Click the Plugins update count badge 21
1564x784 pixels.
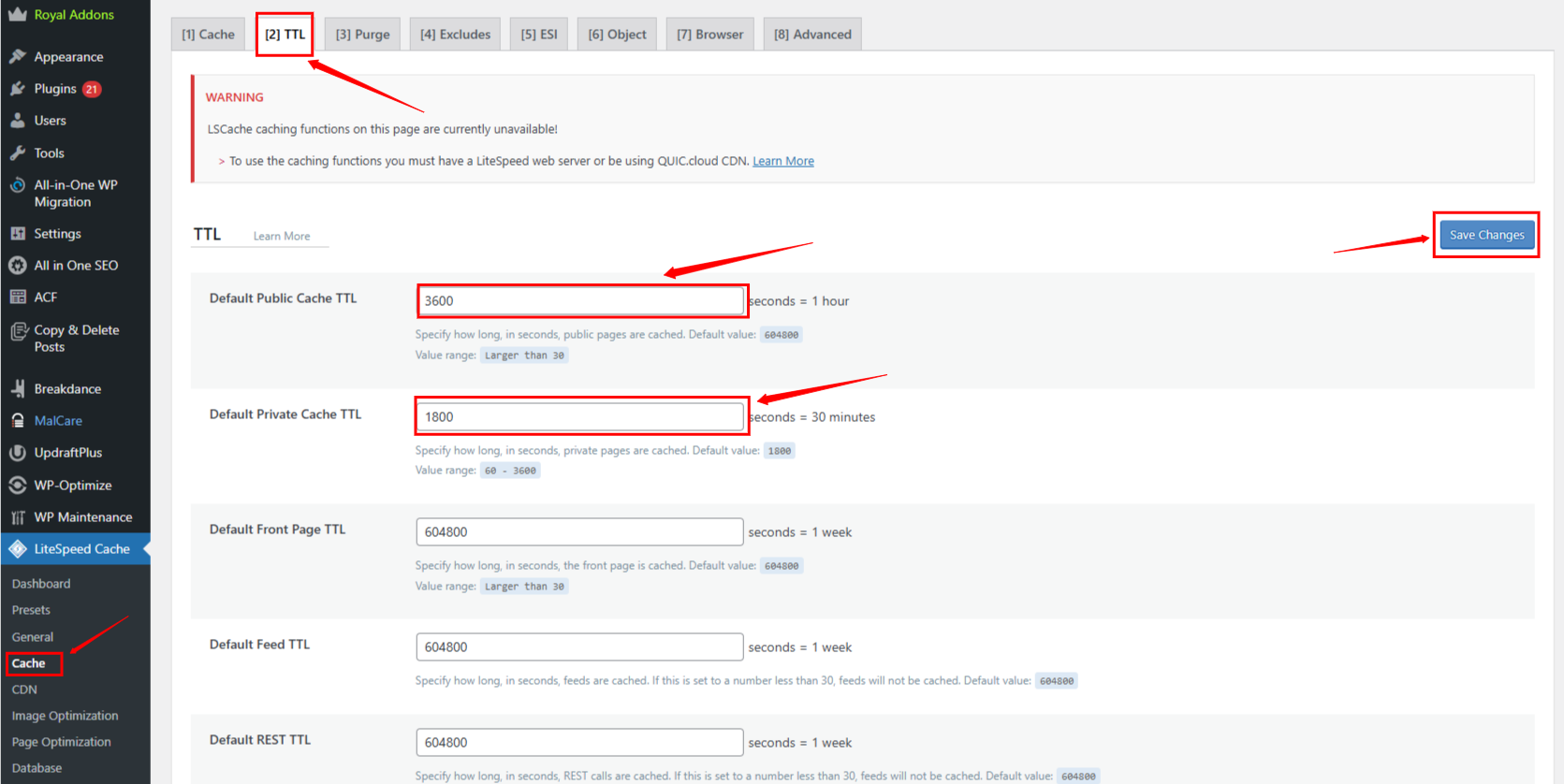(x=92, y=89)
